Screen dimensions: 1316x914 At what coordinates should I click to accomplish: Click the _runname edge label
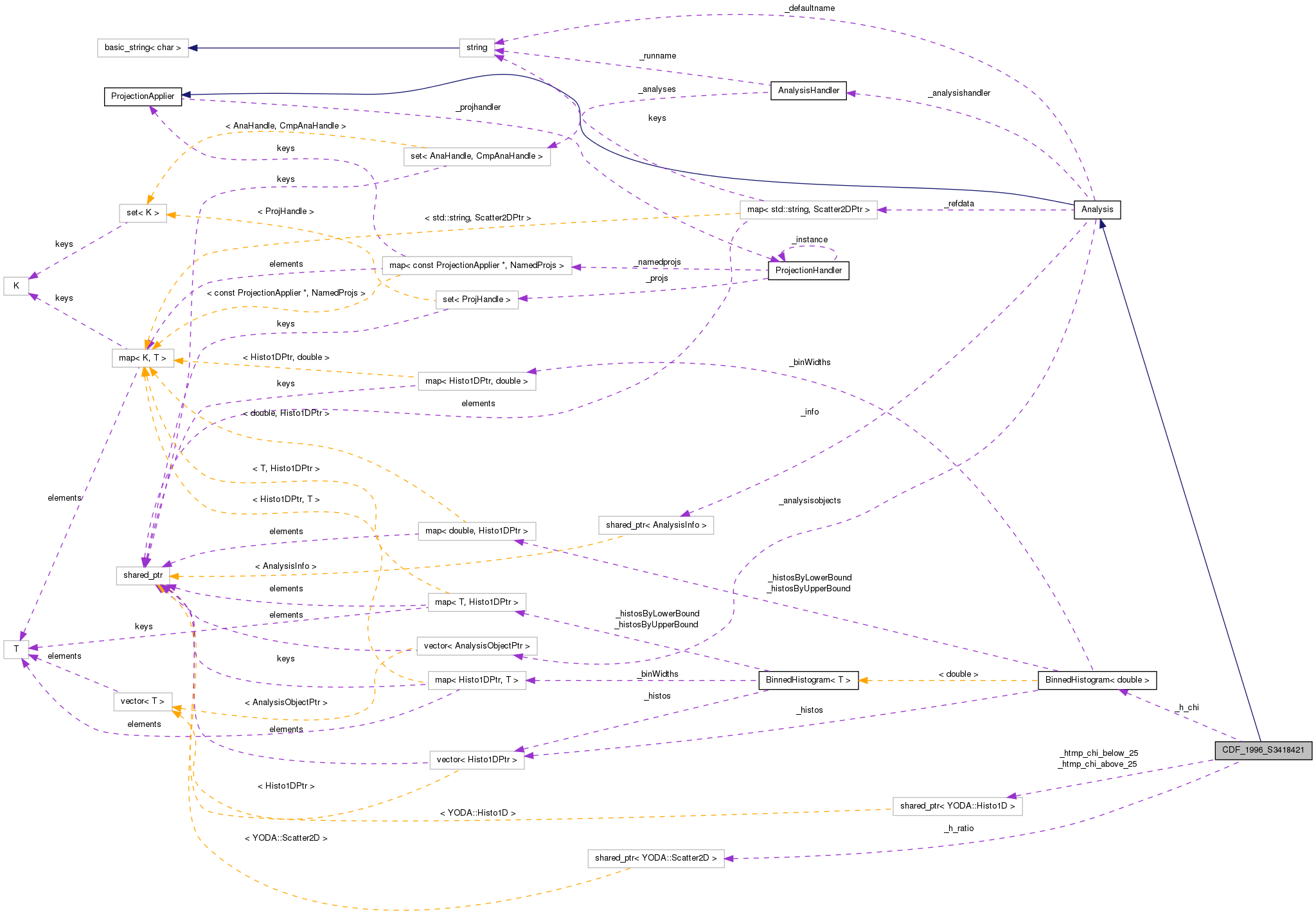[658, 56]
